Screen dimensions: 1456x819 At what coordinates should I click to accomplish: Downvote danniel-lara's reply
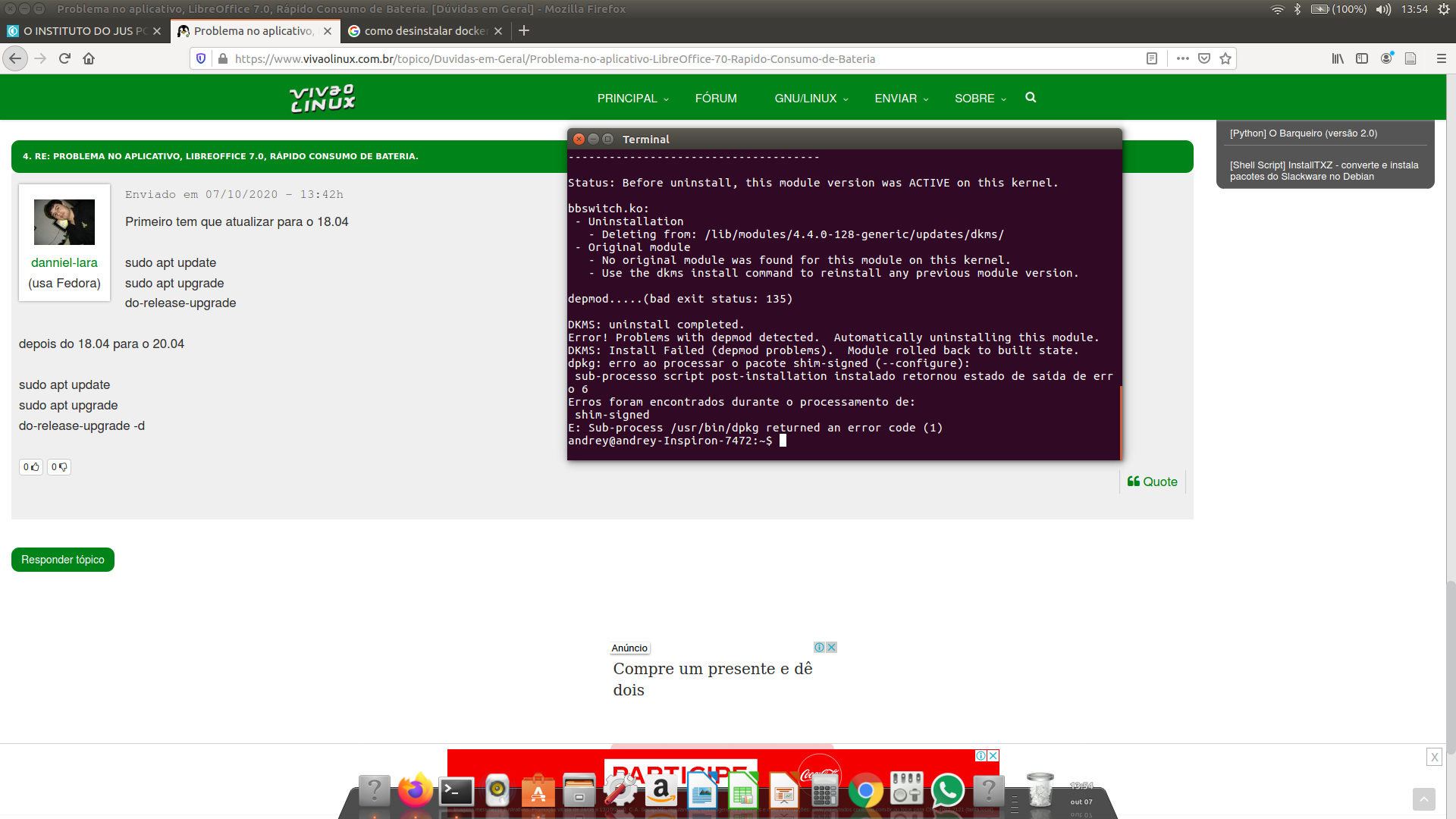coord(59,467)
